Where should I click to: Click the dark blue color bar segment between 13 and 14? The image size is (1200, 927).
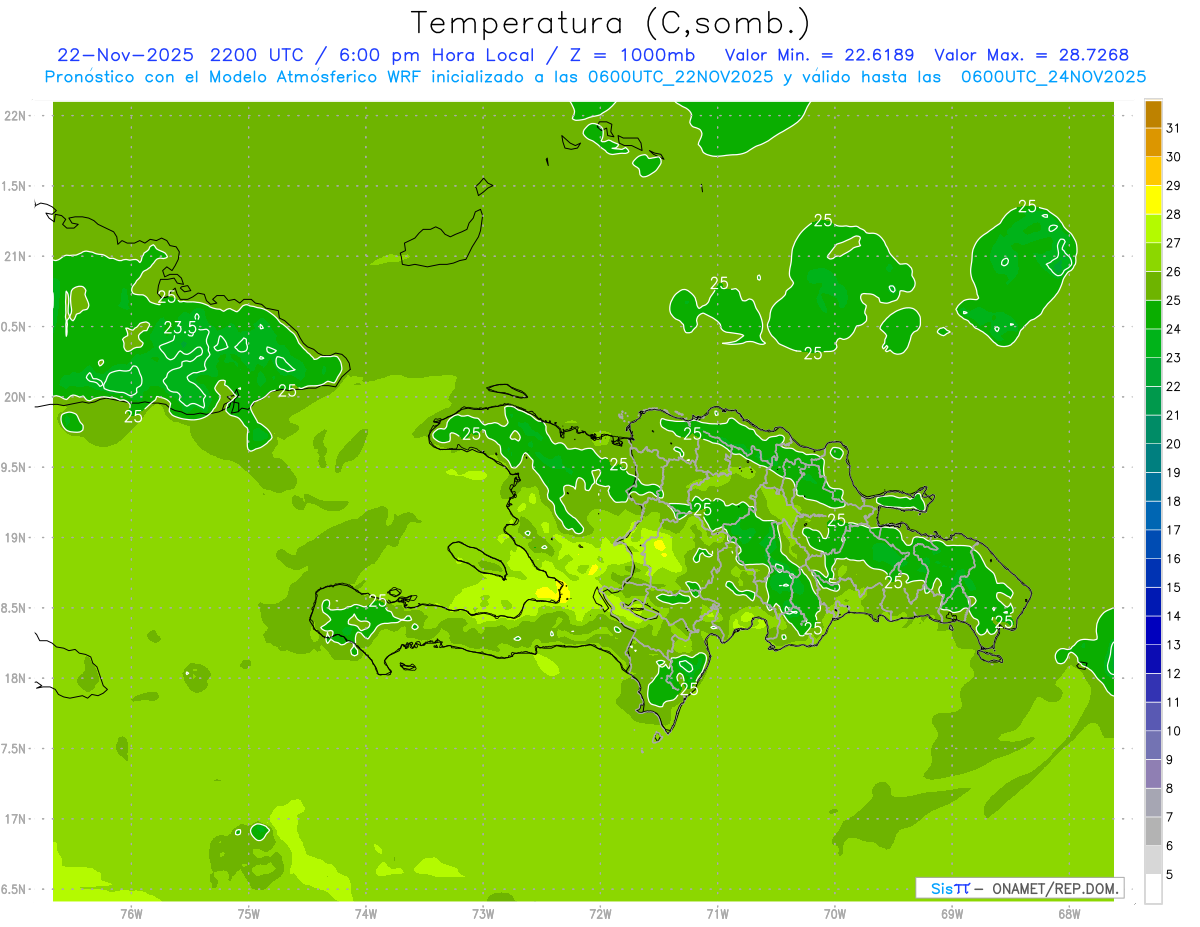(1153, 630)
